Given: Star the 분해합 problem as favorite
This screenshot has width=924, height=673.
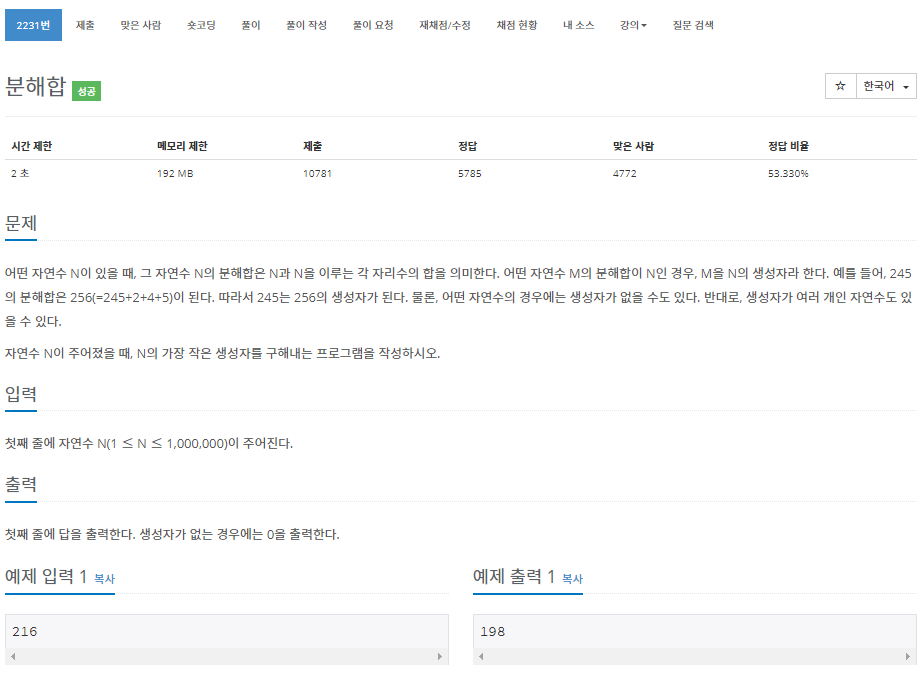Looking at the screenshot, I should (x=840, y=87).
